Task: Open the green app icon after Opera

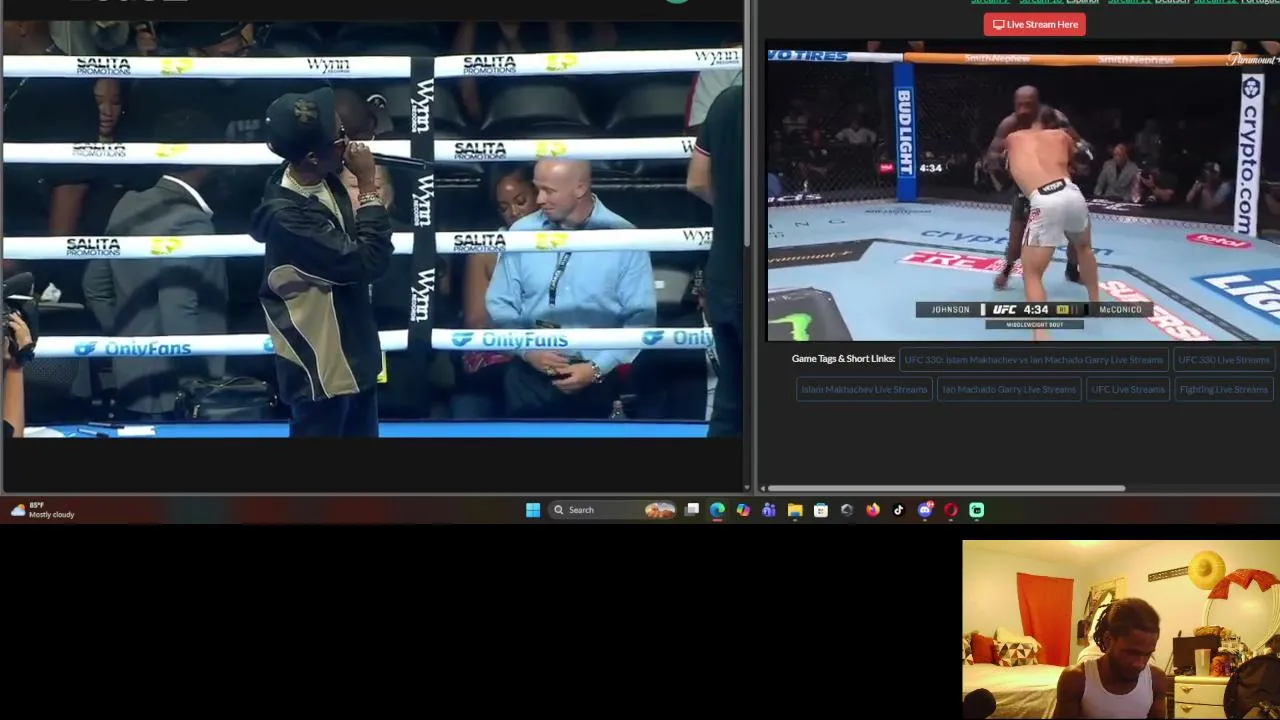Action: pos(977,510)
